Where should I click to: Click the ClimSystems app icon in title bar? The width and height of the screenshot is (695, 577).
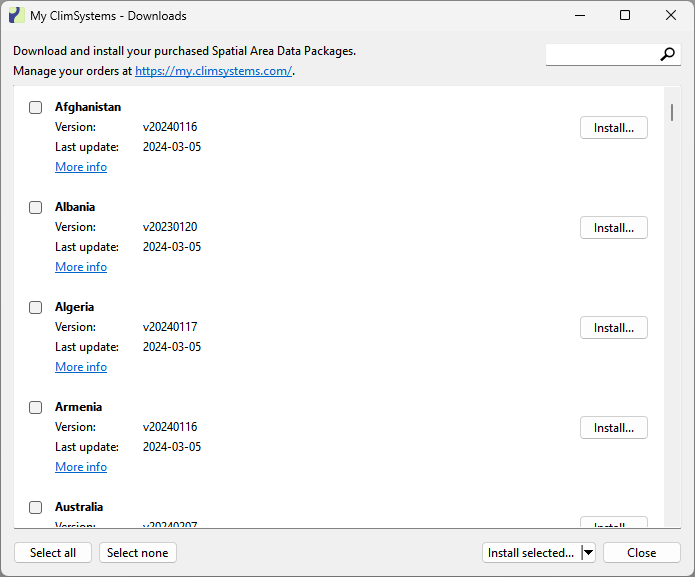coord(16,16)
